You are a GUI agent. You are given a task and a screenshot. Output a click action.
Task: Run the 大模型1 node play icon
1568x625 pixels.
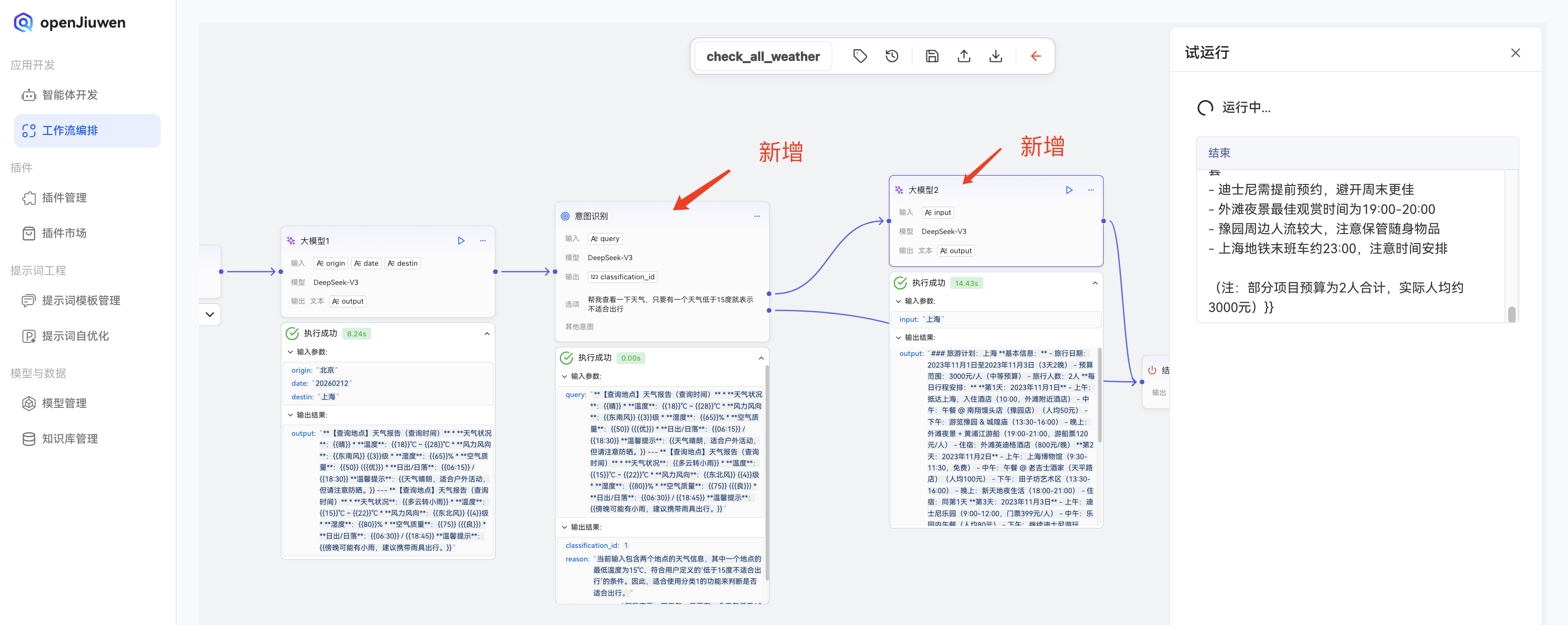[x=461, y=241]
